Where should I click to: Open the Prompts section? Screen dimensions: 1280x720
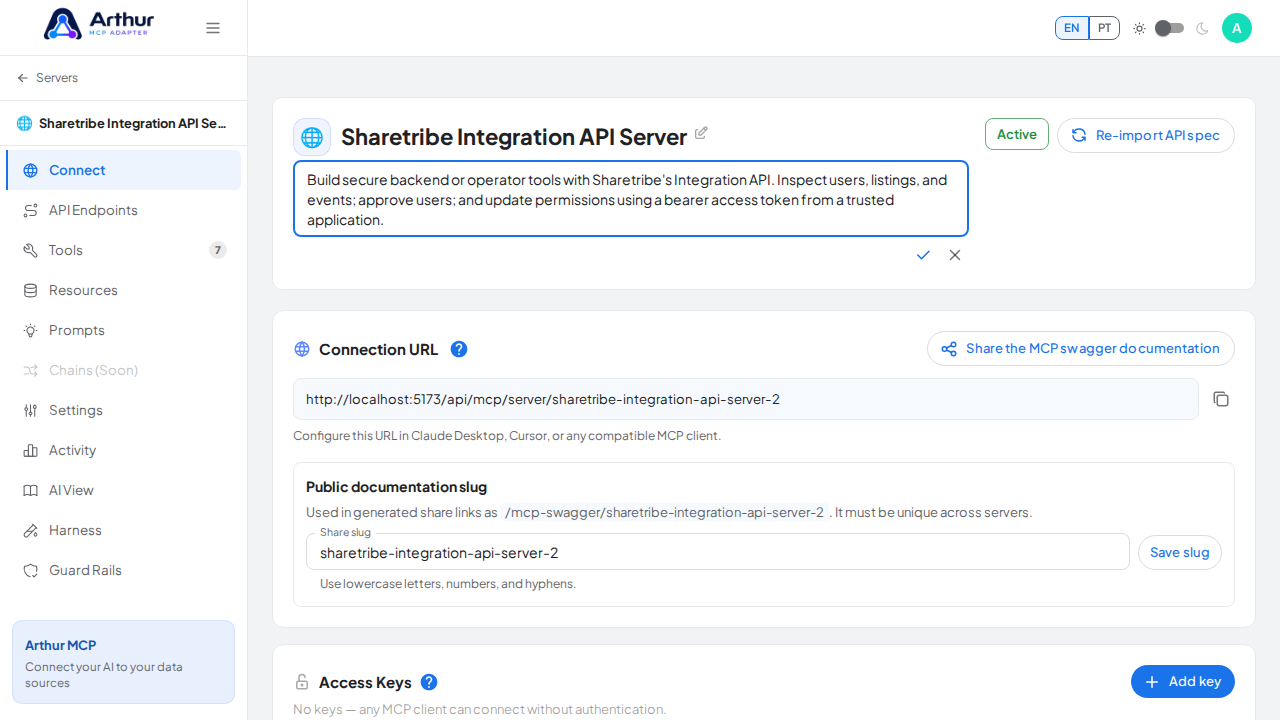[x=124, y=330]
